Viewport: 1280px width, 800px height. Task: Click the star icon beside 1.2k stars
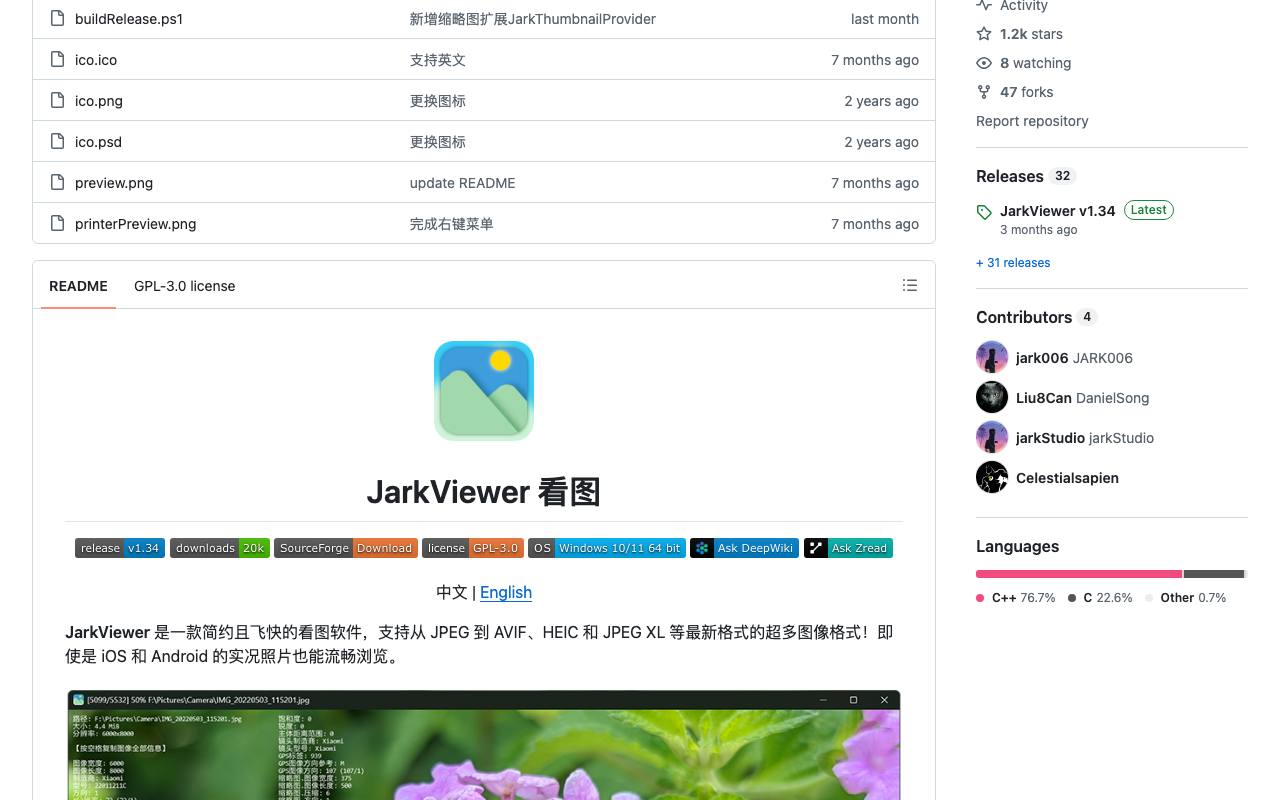coord(984,34)
